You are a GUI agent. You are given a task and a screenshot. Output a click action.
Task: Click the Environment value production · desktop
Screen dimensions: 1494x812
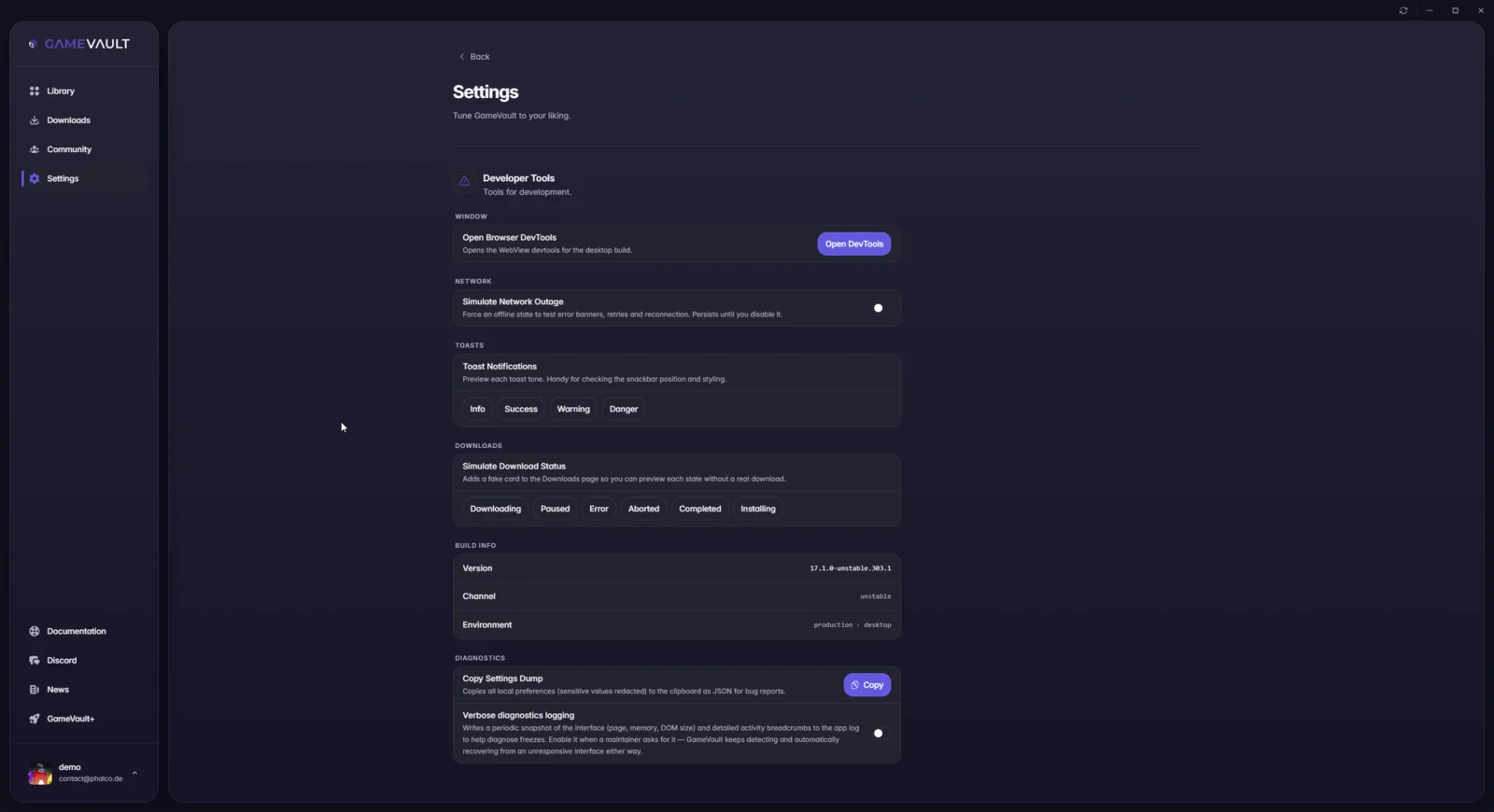[x=852, y=625]
